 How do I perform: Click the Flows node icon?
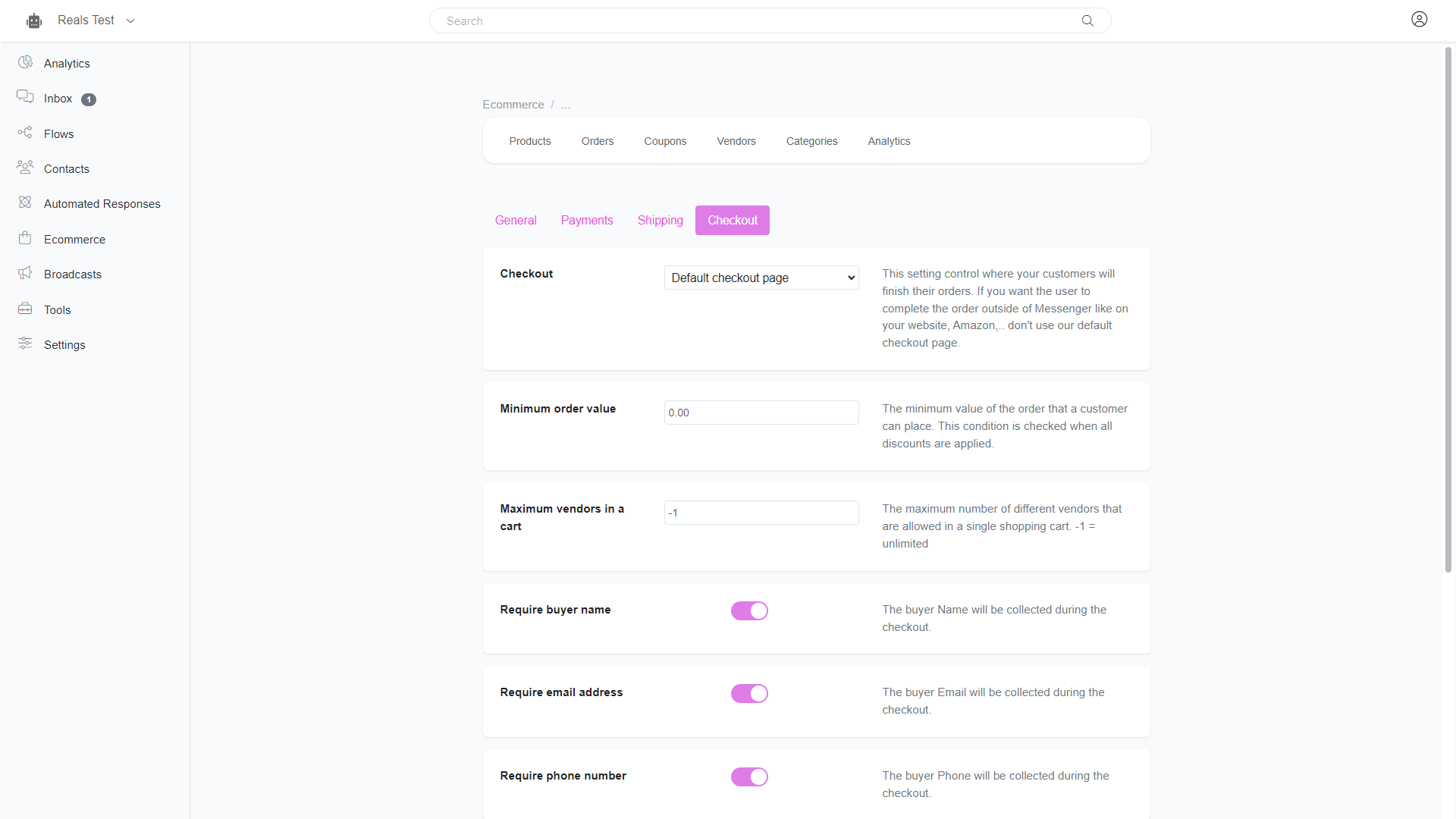25,133
